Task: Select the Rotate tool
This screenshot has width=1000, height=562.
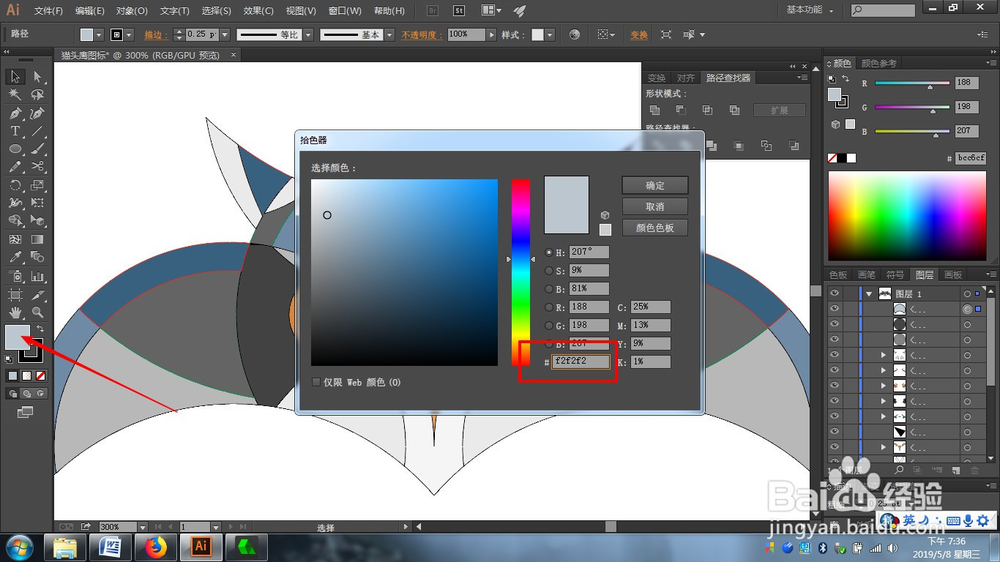Action: tap(15, 185)
